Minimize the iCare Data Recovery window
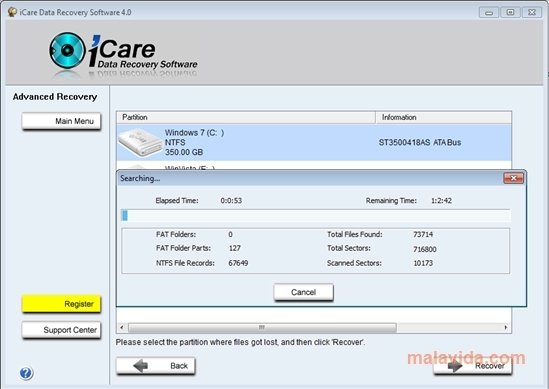This screenshot has width=549, height=389. [x=489, y=13]
